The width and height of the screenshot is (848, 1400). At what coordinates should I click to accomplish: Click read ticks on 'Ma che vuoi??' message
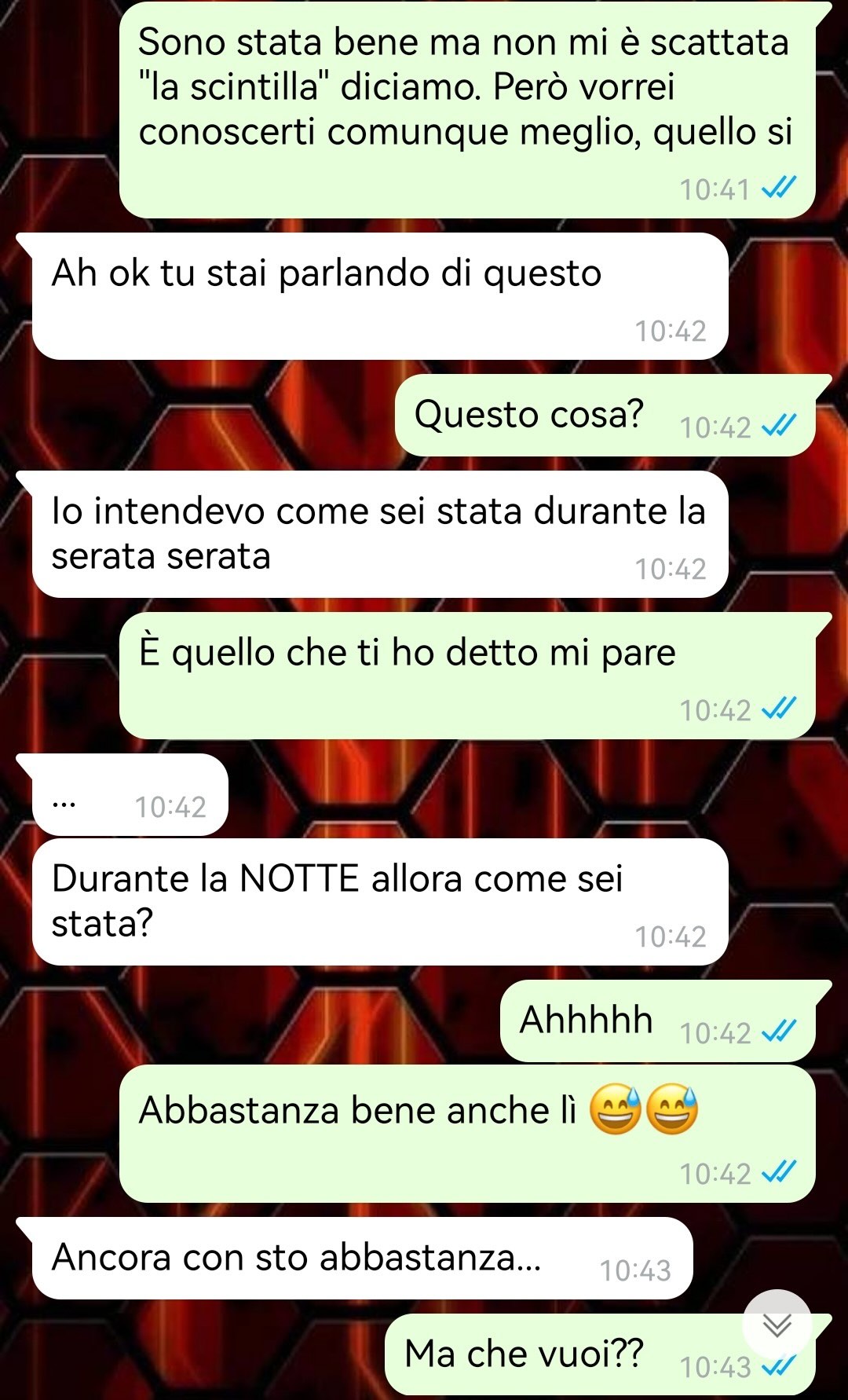tap(780, 1365)
